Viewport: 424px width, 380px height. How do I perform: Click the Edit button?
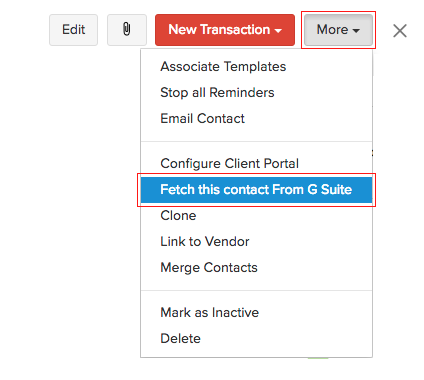73,30
